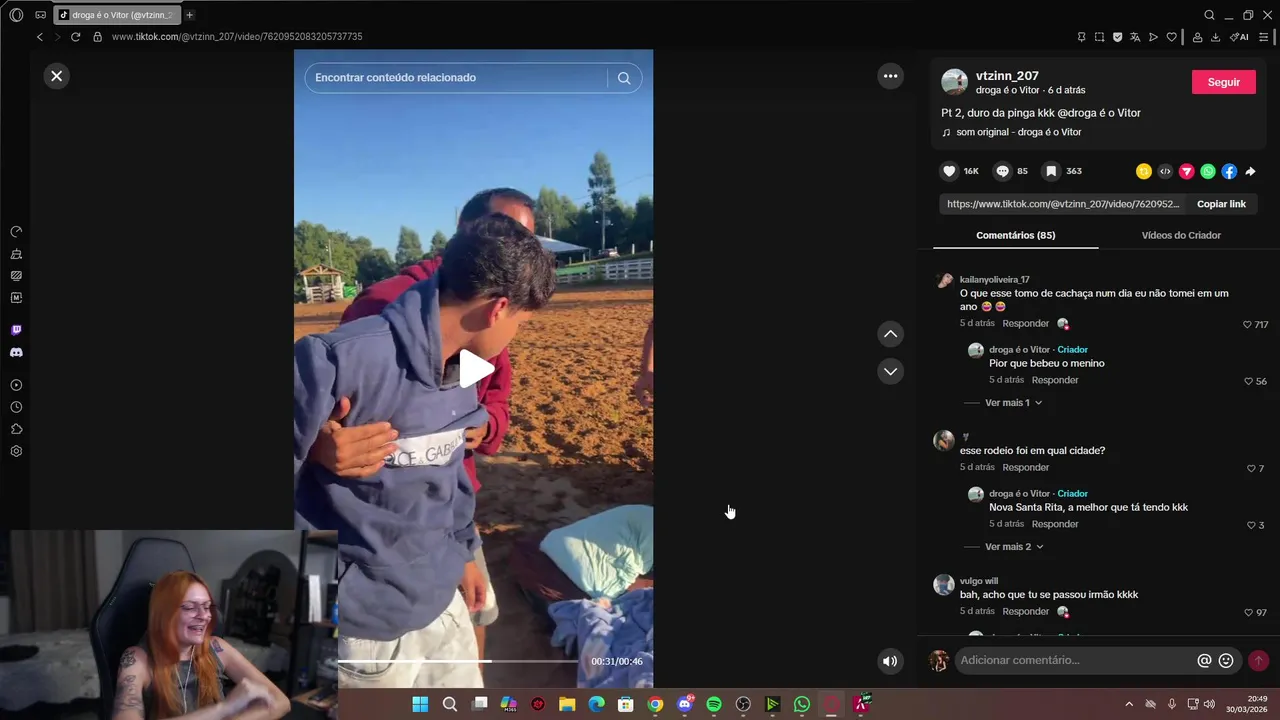Open the translate page icon
Image resolution: width=1280 pixels, height=720 pixels.
[x=1135, y=37]
